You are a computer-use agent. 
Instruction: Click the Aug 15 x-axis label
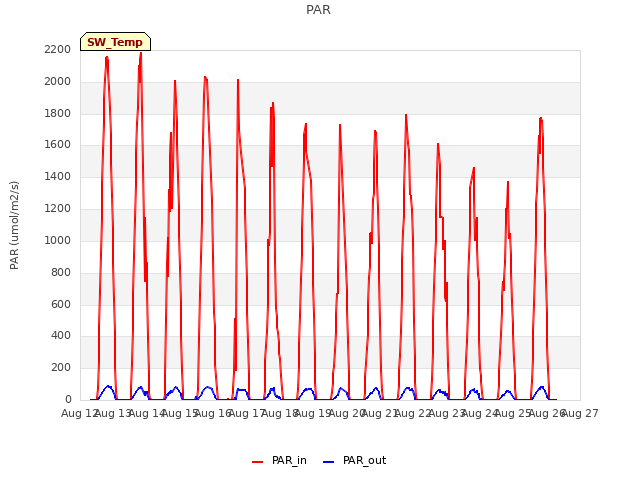(180, 413)
